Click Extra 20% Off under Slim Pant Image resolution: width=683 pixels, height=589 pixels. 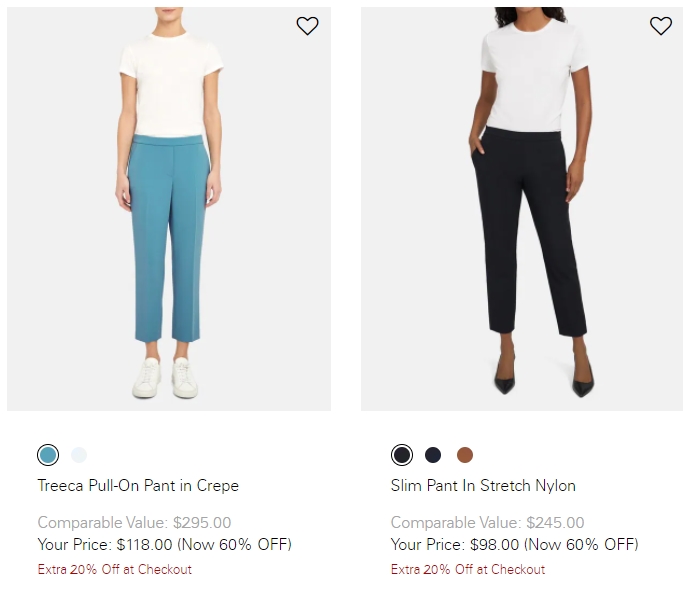[468, 569]
